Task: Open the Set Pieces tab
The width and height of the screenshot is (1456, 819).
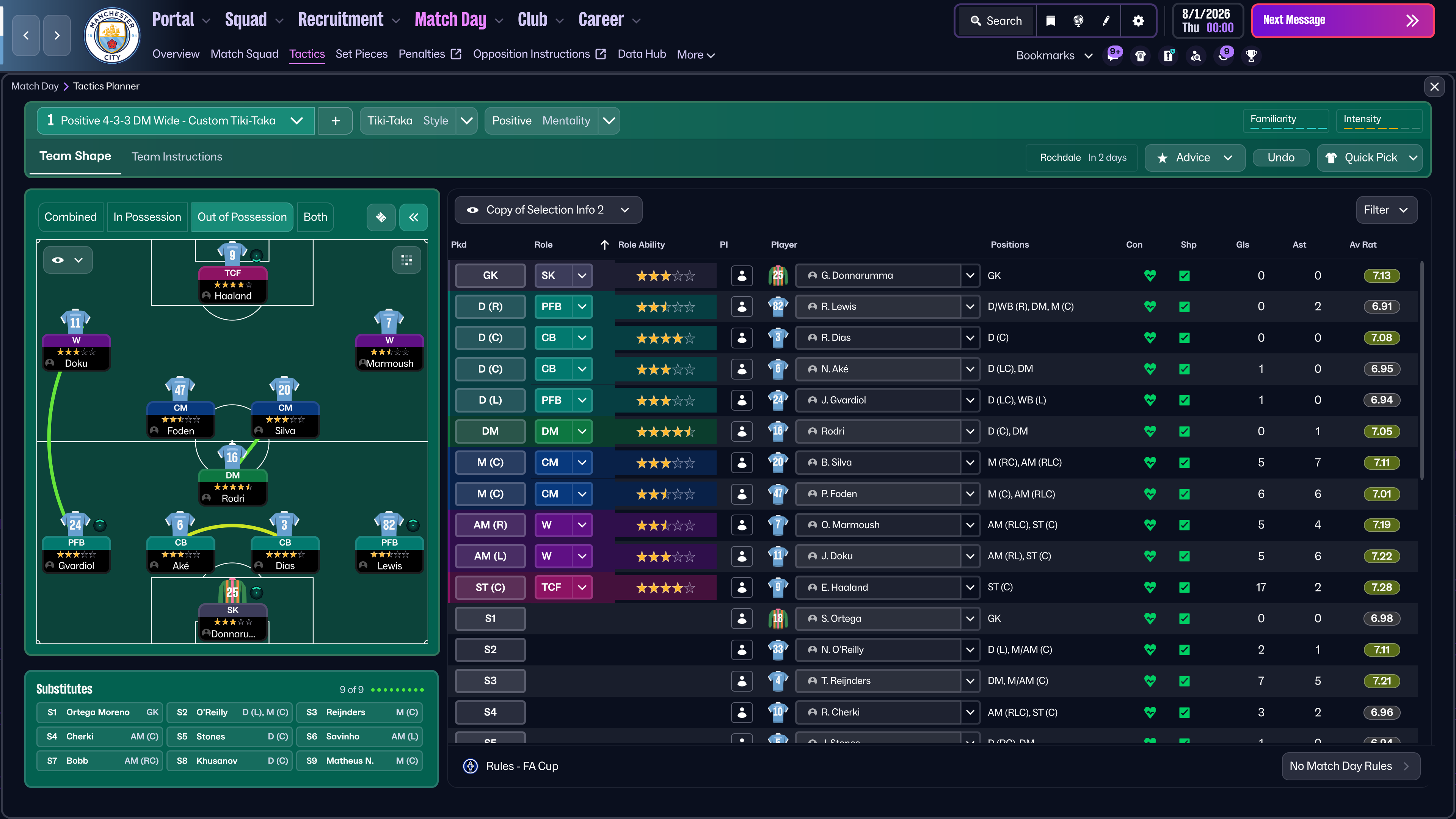Action: point(361,54)
